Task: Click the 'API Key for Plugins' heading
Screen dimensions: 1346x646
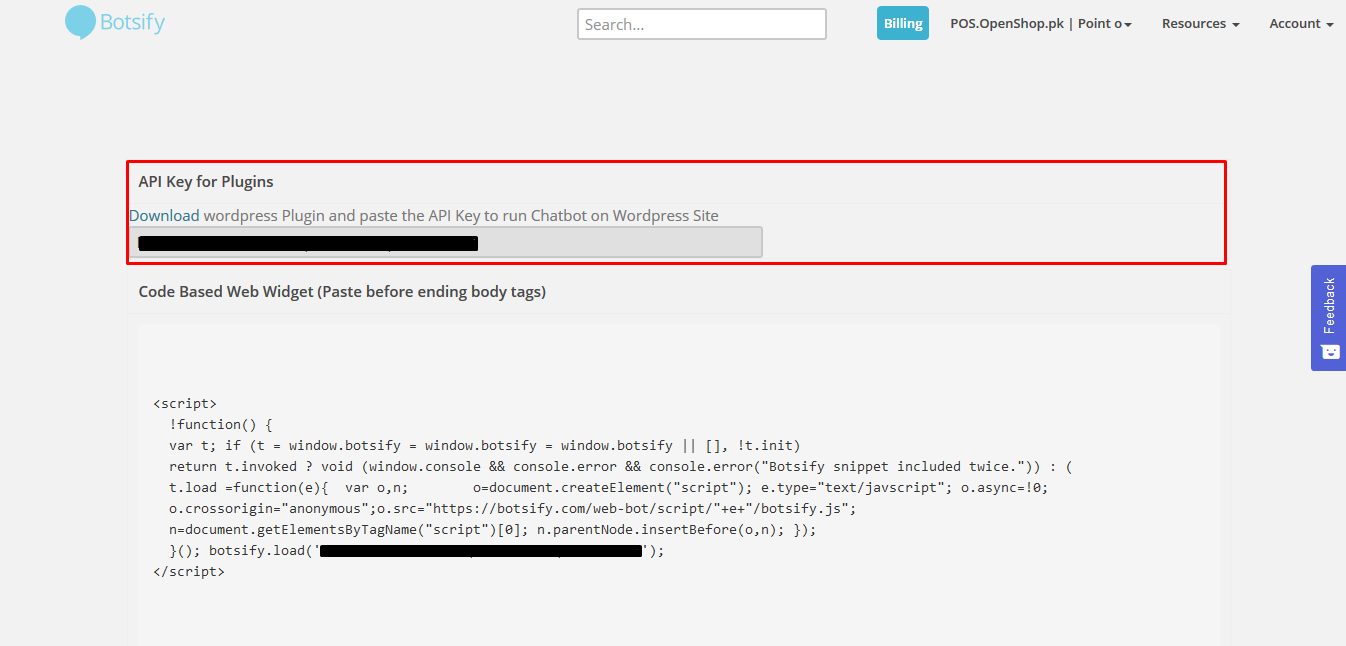Action: point(206,182)
